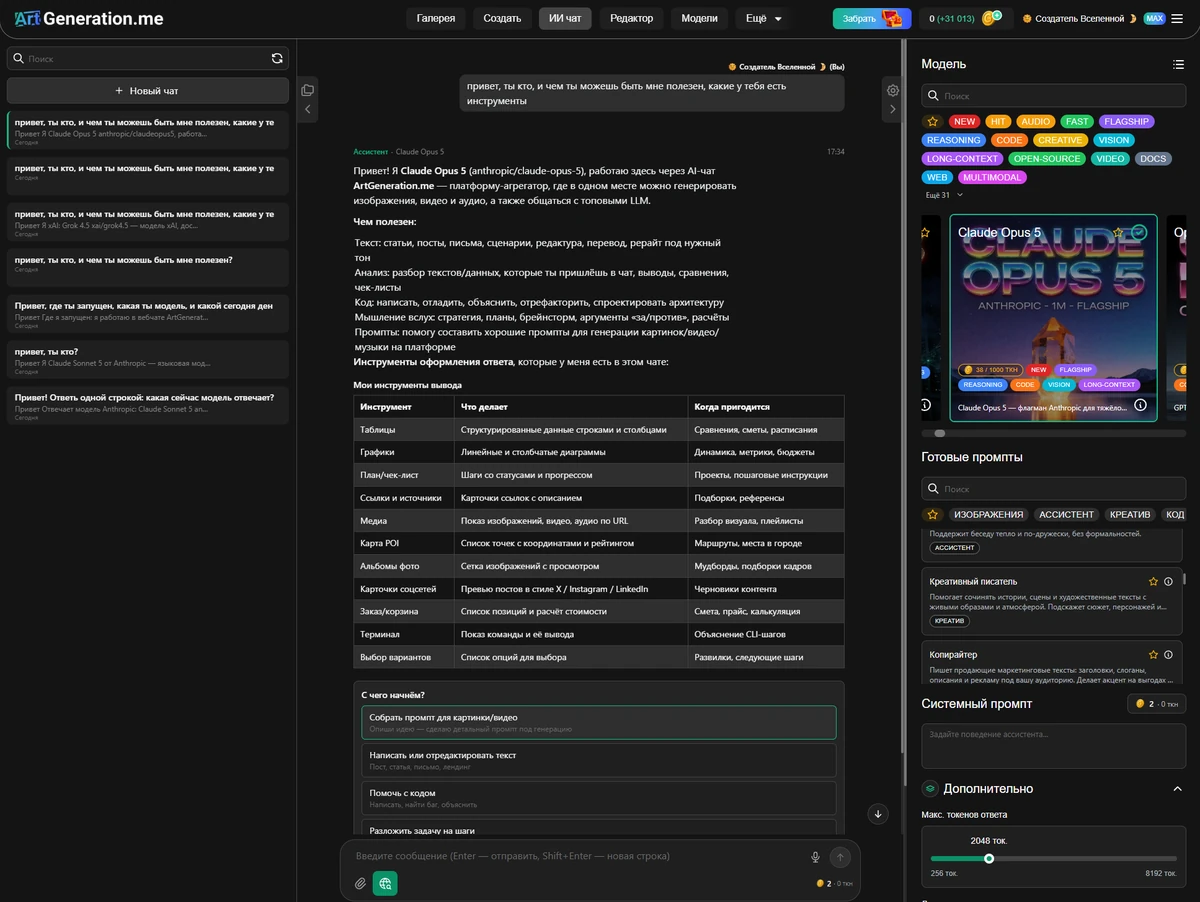Click the message input field

pos(577,856)
